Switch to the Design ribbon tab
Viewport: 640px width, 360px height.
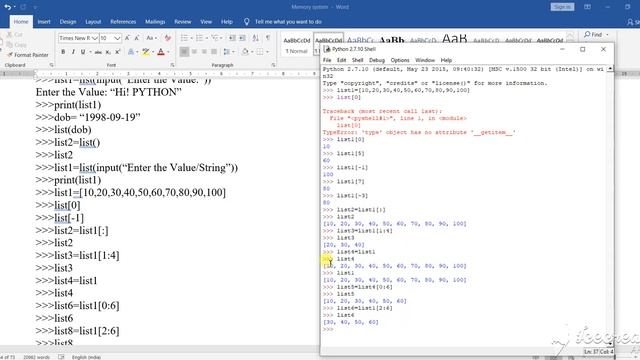pyautogui.click(x=68, y=22)
